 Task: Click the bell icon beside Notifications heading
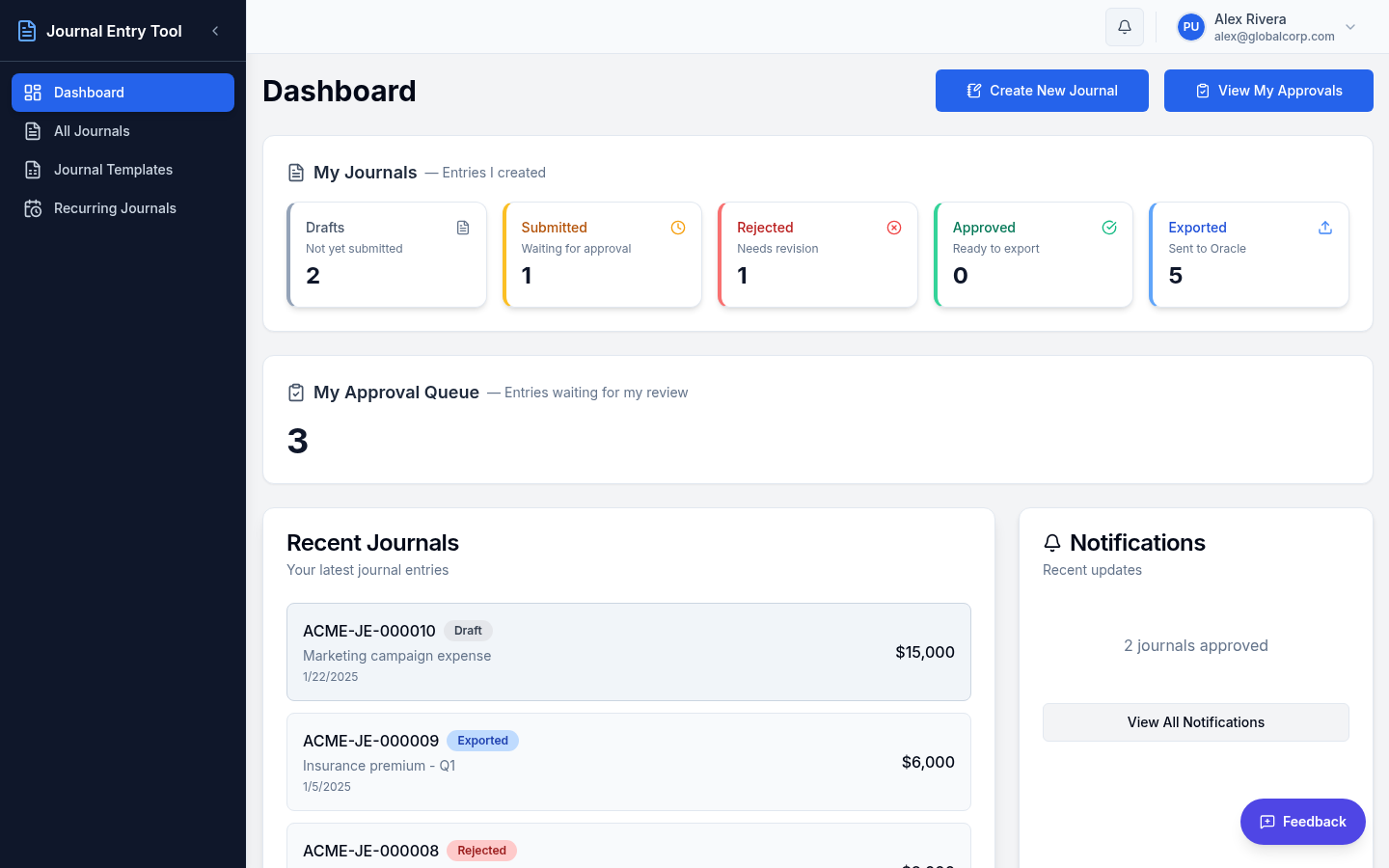click(x=1052, y=542)
